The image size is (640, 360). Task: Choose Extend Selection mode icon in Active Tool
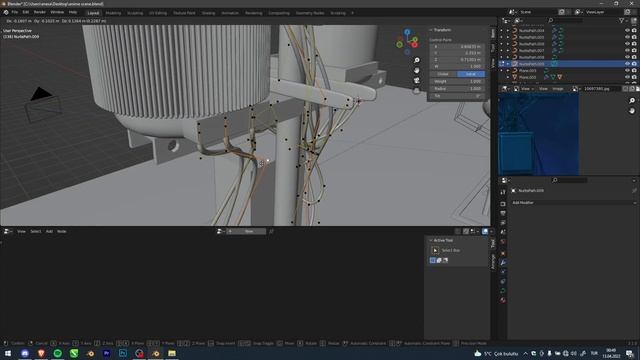click(x=439, y=260)
